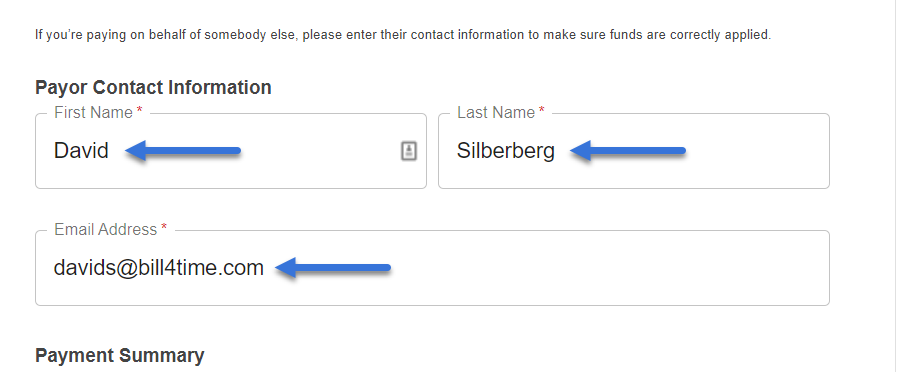Click the contact autofill icon in First Name

click(409, 151)
